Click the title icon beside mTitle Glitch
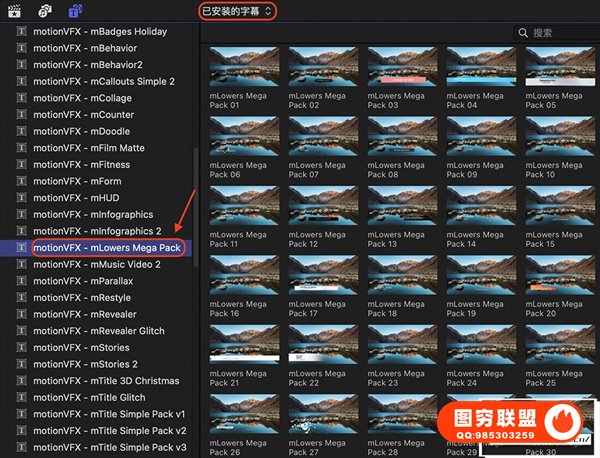 coord(22,397)
